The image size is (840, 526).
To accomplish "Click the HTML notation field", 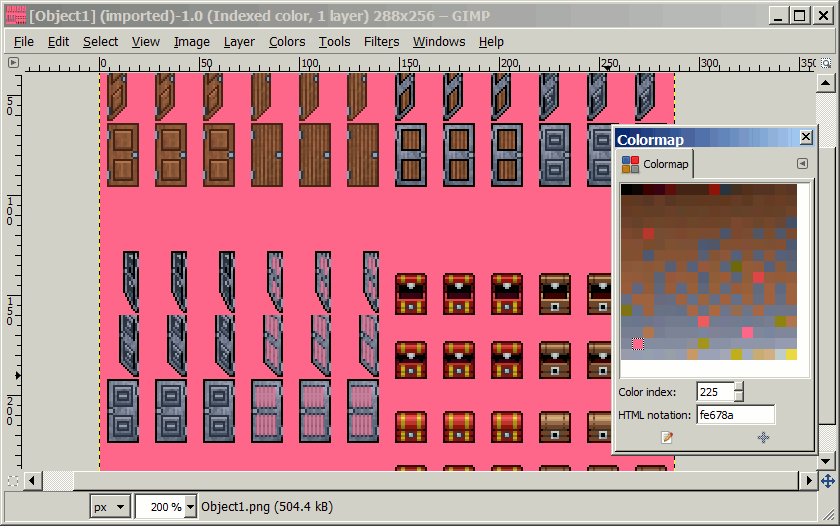I will click(x=736, y=415).
